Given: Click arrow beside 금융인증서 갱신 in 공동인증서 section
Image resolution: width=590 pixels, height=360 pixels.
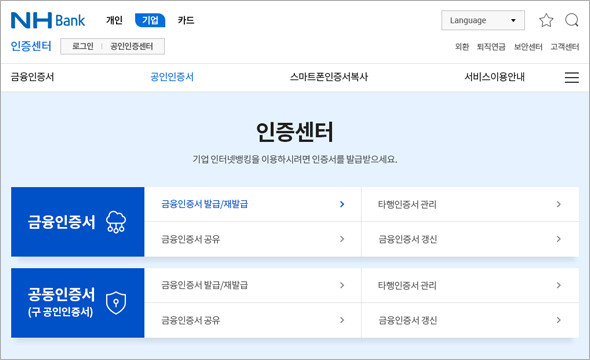Looking at the screenshot, I should (x=558, y=320).
